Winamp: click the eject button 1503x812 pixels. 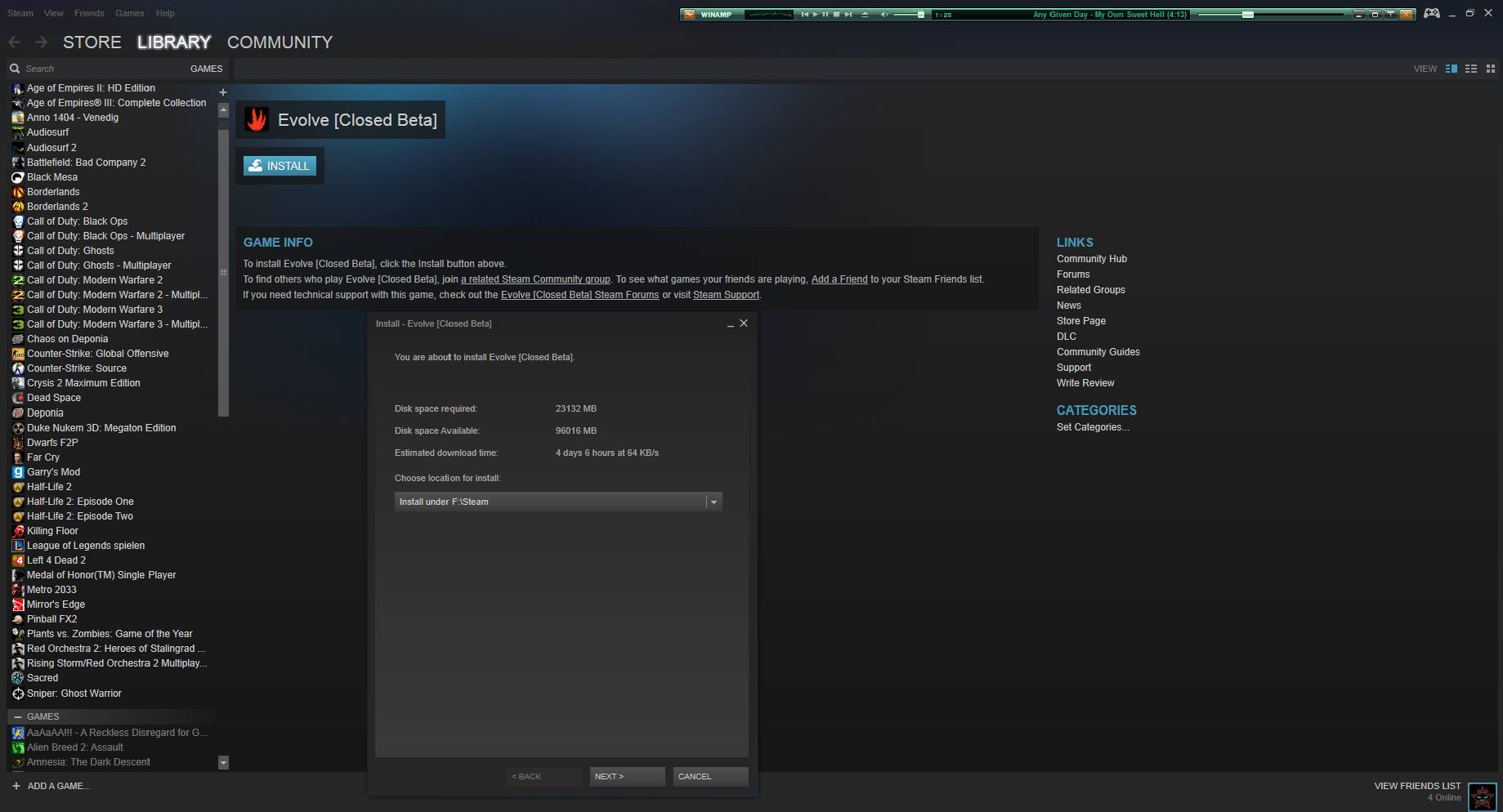point(865,15)
